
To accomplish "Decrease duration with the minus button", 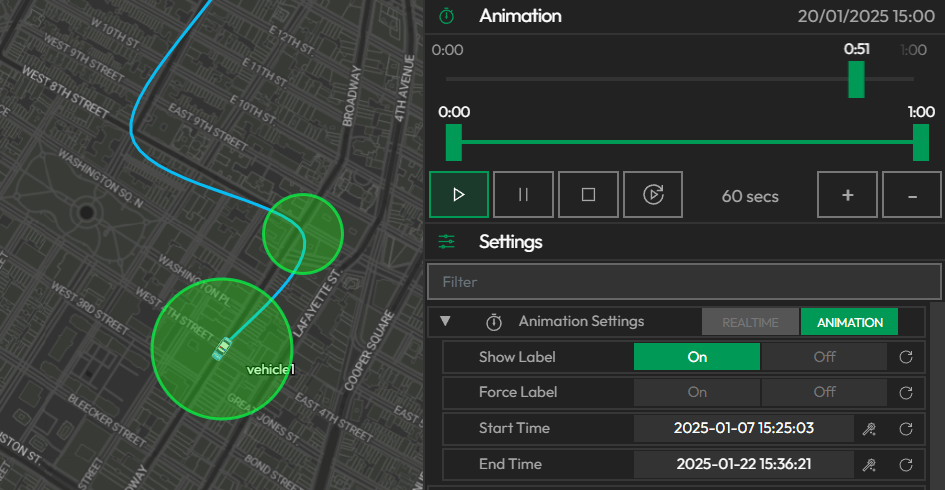I will 912,195.
